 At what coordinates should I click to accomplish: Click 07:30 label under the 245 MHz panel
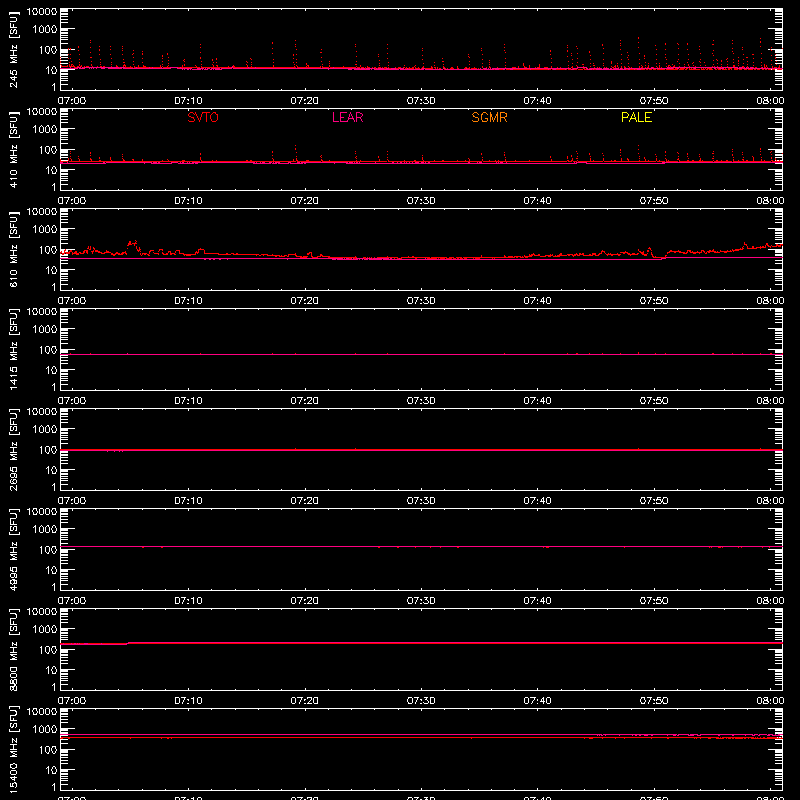point(421,101)
